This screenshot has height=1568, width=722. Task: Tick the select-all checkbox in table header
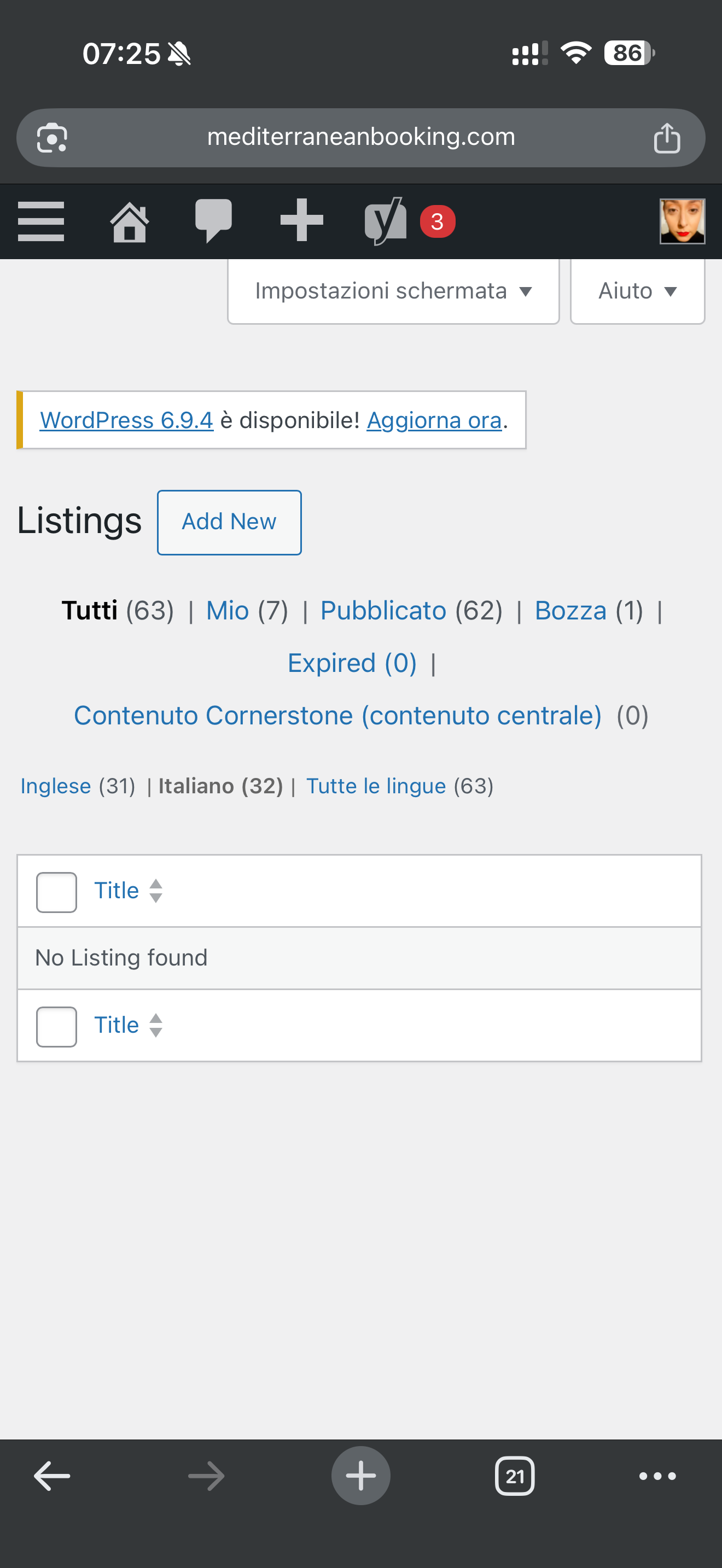(57, 892)
